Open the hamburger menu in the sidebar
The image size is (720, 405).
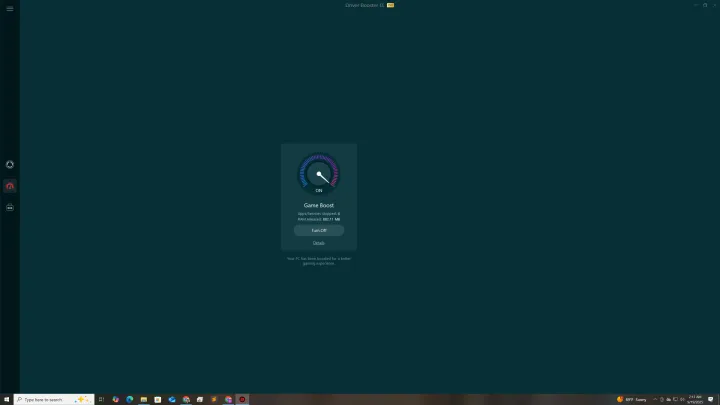point(10,9)
